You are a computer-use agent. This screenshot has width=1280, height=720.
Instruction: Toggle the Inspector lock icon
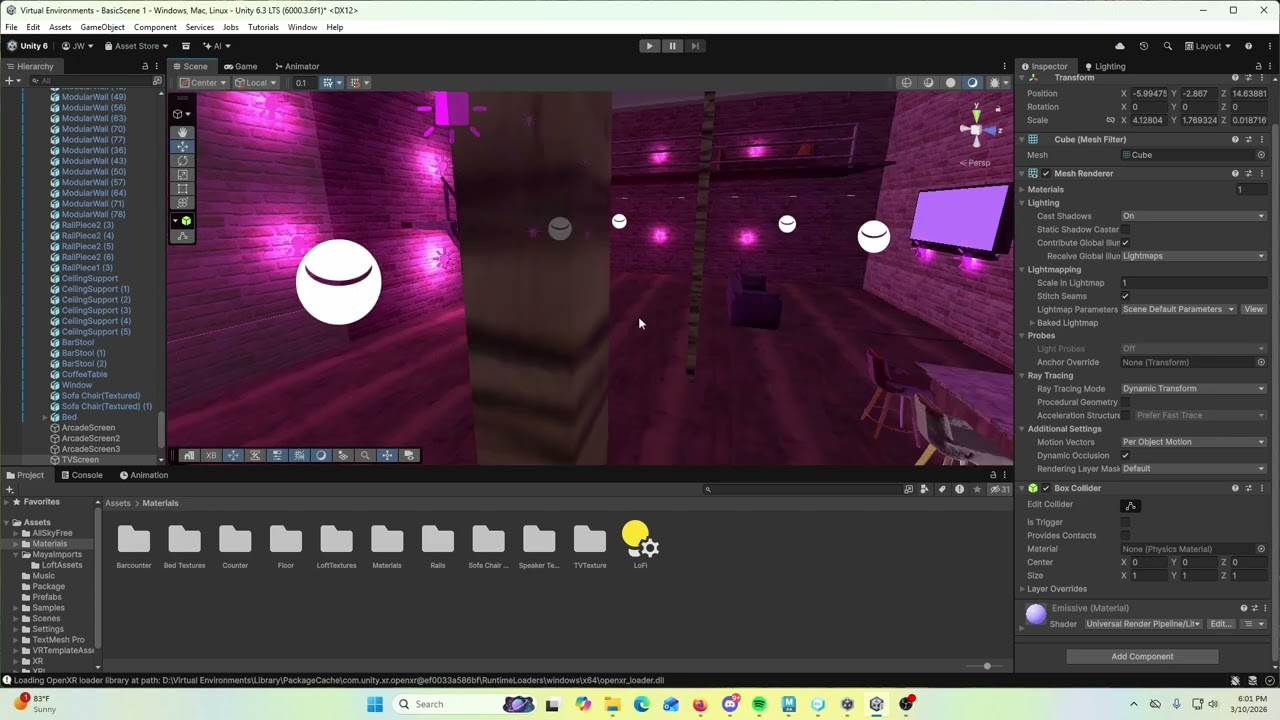tap(1258, 66)
